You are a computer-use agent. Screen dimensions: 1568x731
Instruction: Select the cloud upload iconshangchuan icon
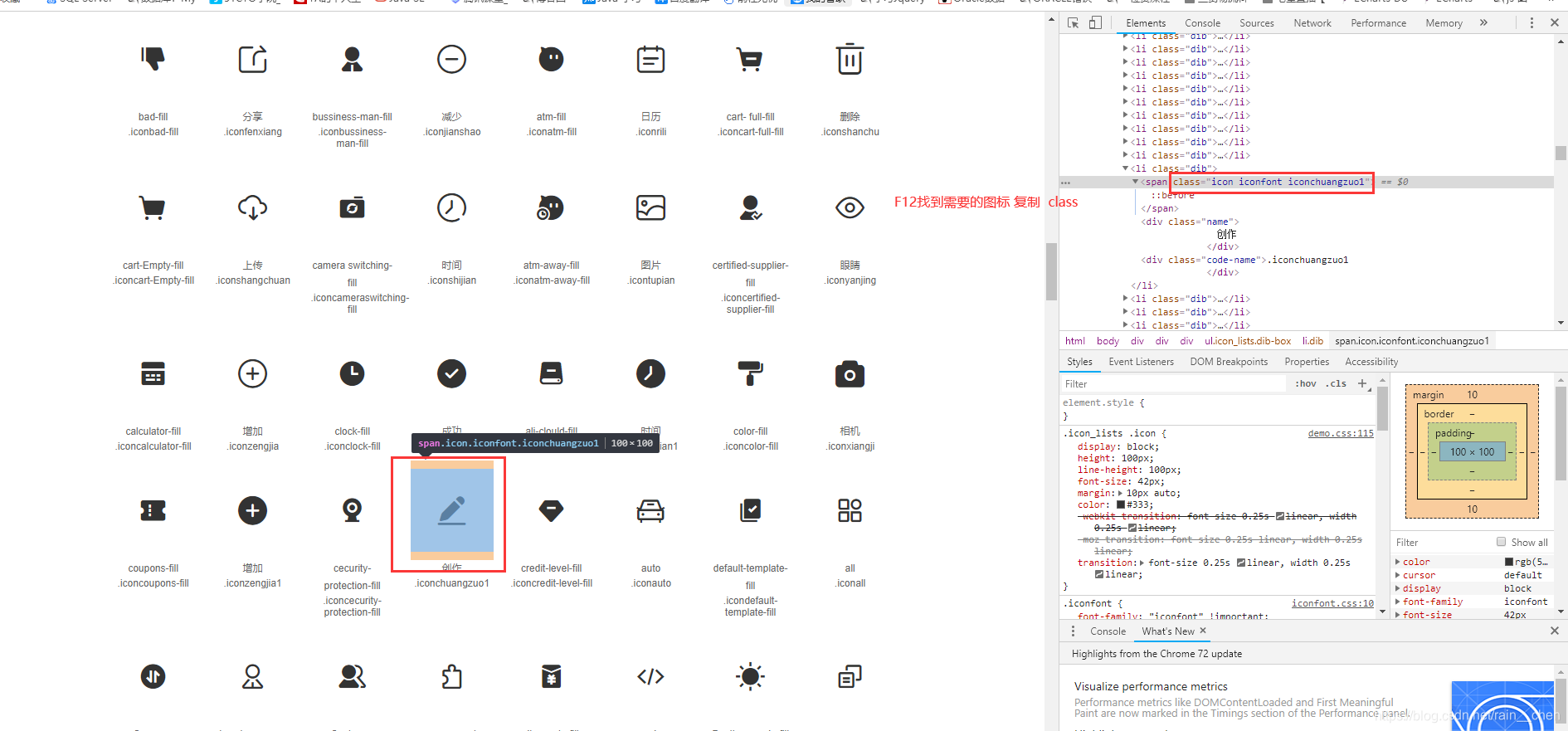tap(253, 207)
